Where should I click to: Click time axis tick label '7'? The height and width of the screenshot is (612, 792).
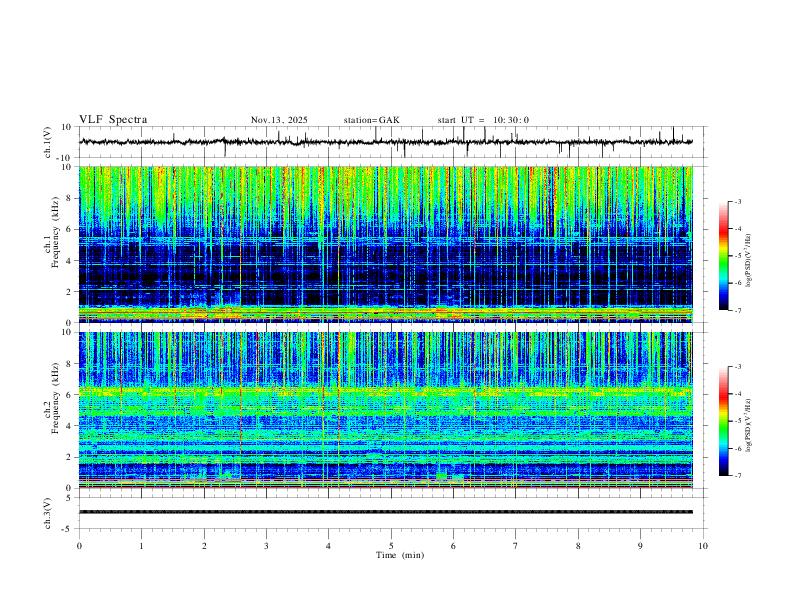point(516,546)
